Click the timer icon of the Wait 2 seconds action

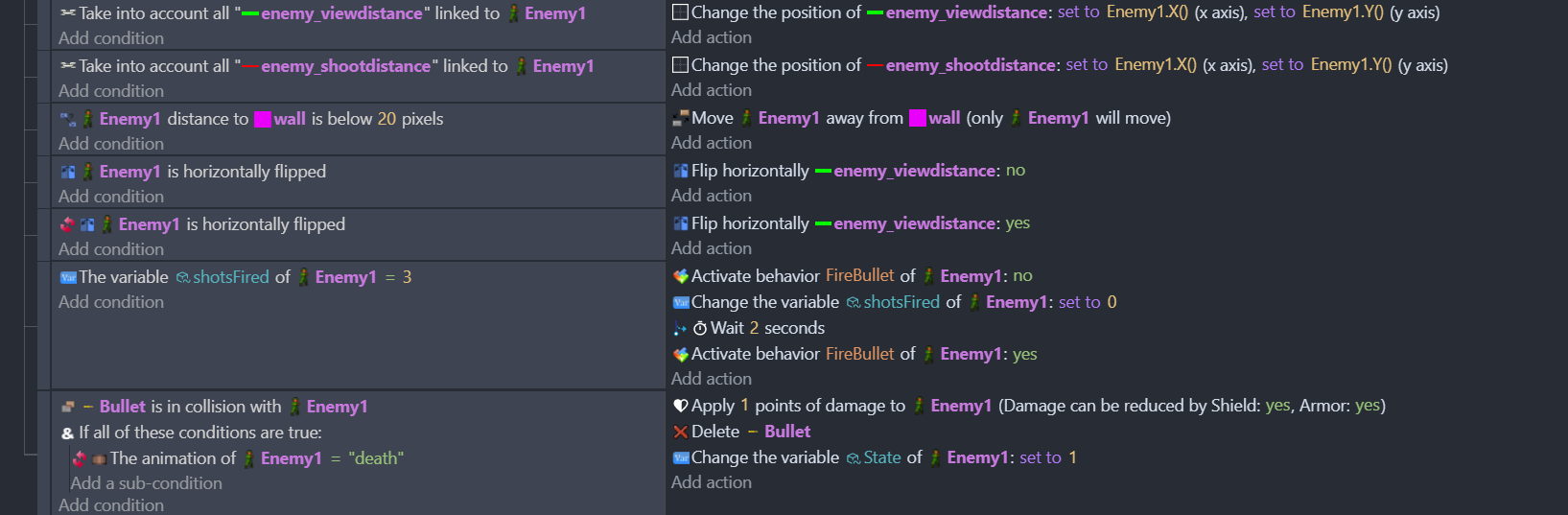tap(700, 328)
